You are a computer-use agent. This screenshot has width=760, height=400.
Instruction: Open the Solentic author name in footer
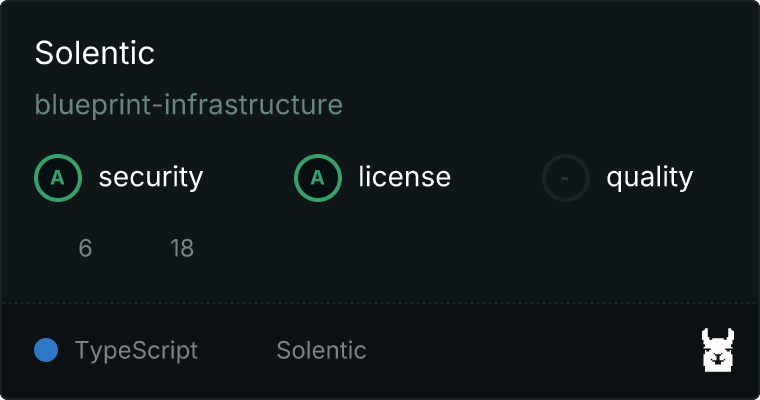tap(321, 351)
